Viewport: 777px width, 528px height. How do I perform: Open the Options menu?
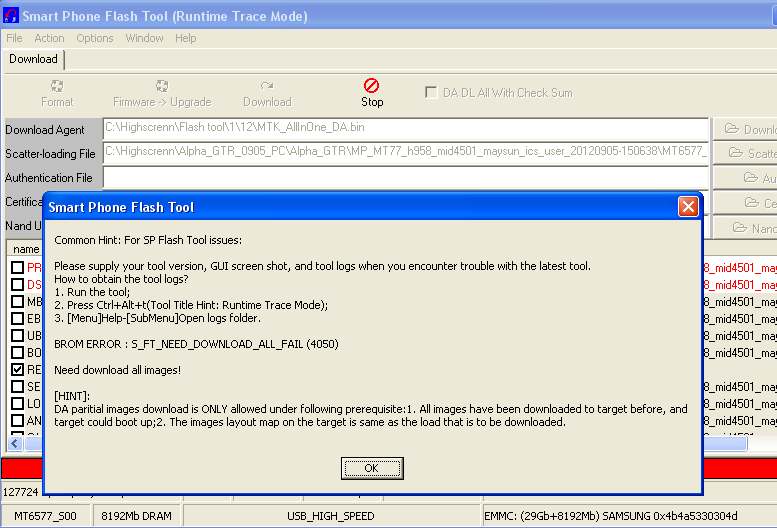tap(95, 38)
